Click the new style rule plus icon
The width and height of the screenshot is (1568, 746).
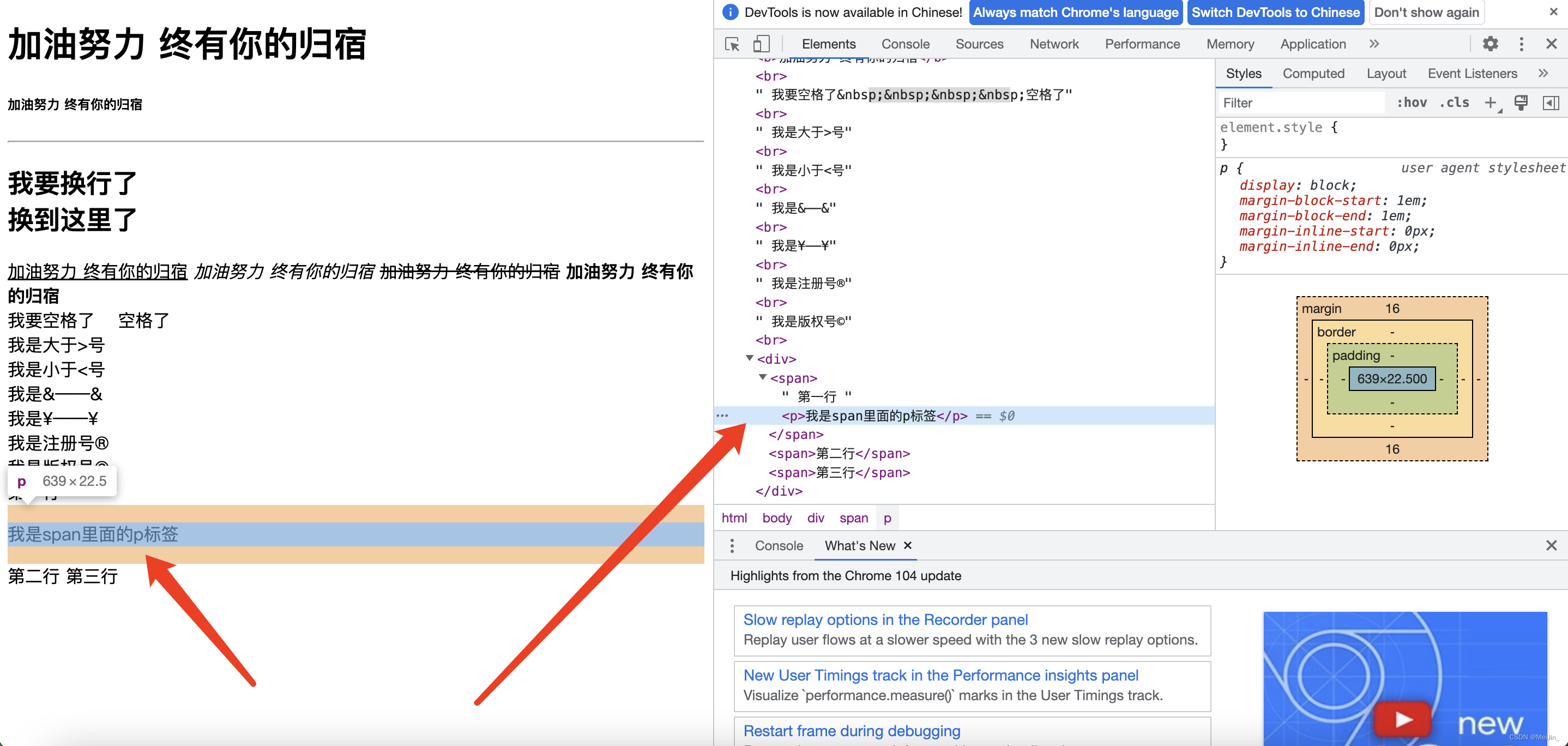click(1490, 103)
